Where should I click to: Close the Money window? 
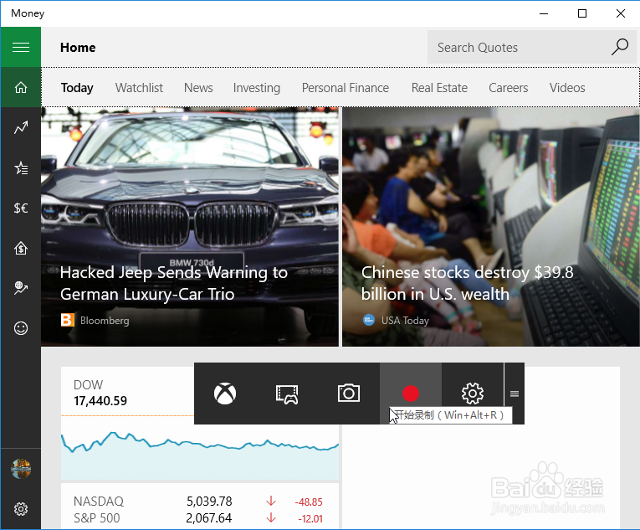click(620, 13)
